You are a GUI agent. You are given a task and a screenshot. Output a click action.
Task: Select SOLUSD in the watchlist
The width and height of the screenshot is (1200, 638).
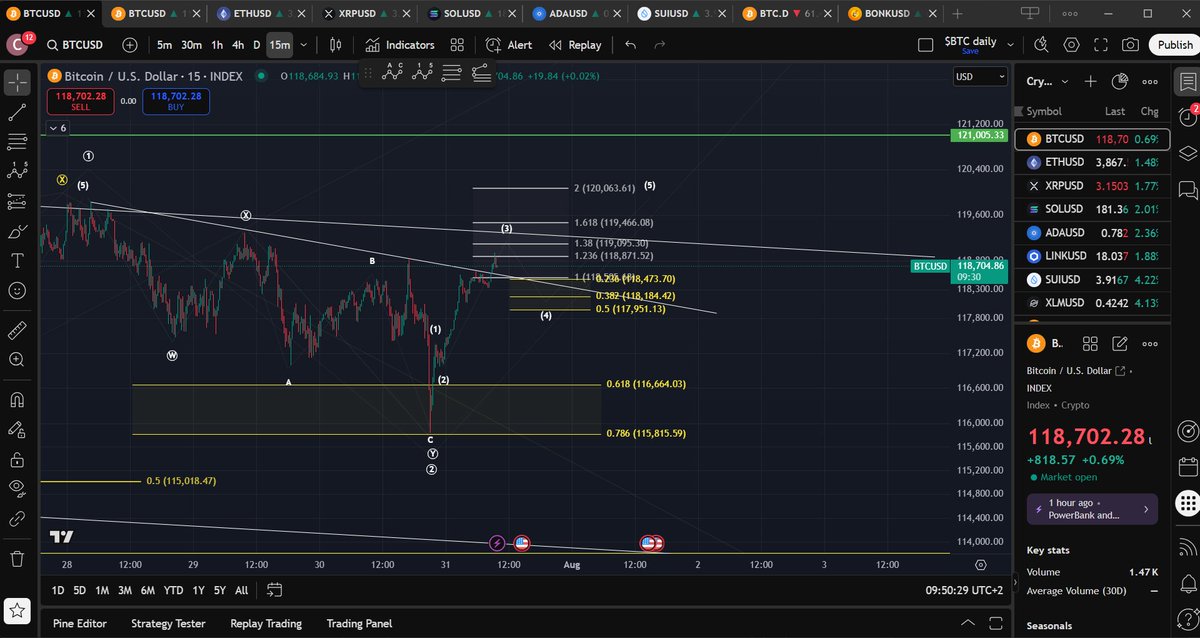point(1092,209)
